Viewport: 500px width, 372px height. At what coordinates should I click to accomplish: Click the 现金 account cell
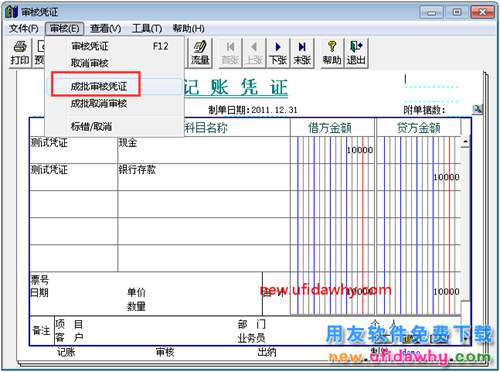pos(203,150)
